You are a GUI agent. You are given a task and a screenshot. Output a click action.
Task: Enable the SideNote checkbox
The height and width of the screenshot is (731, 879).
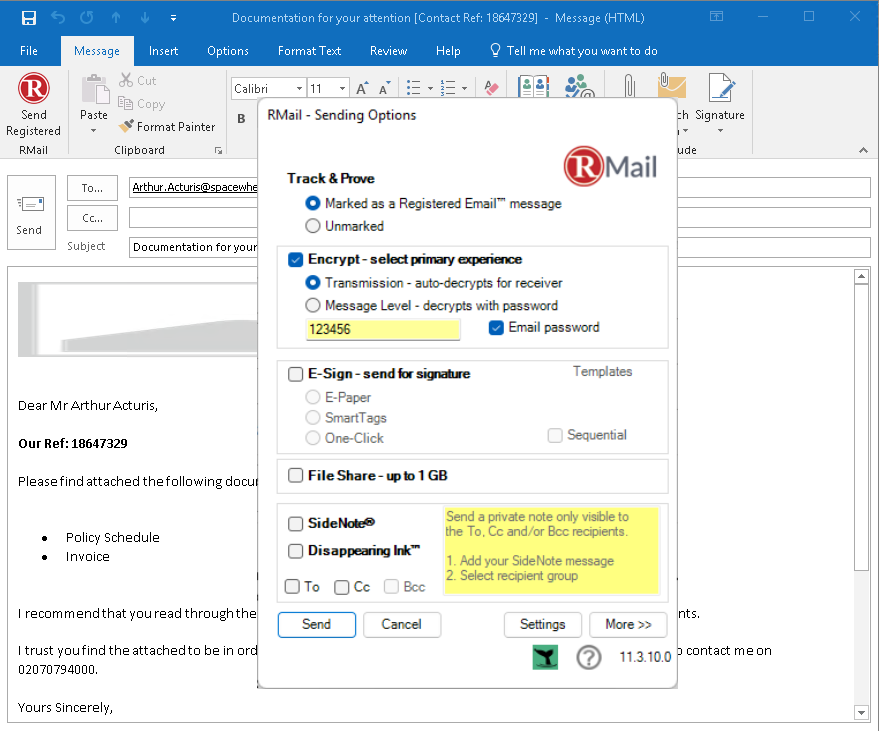pos(295,524)
